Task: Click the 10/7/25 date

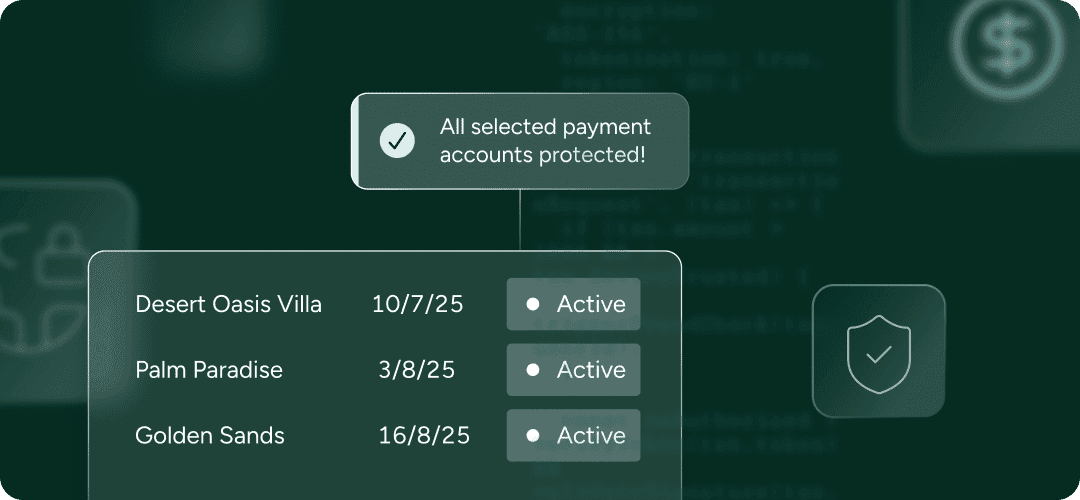Action: tap(417, 304)
